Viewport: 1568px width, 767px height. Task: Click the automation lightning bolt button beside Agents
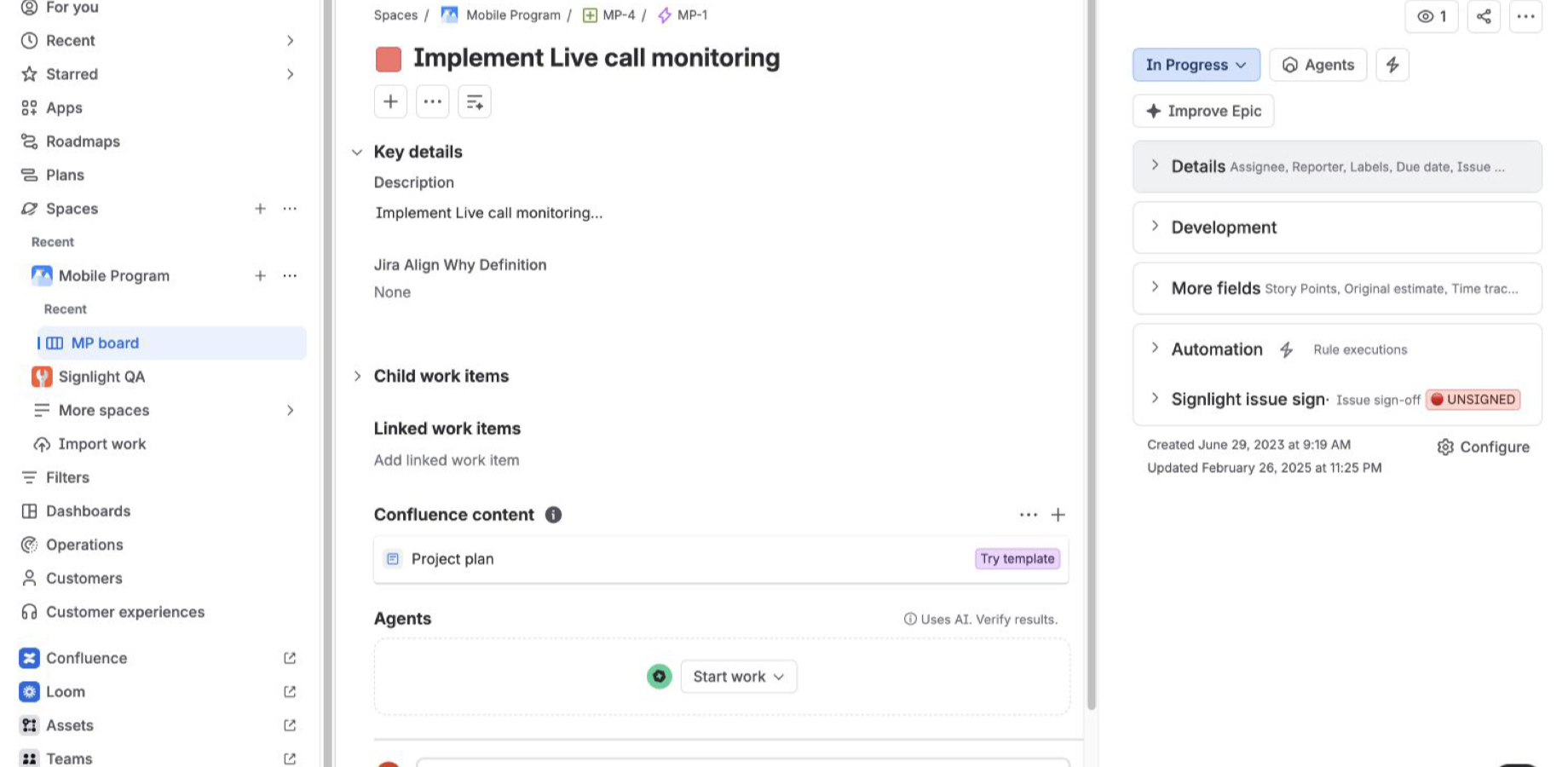click(1392, 65)
